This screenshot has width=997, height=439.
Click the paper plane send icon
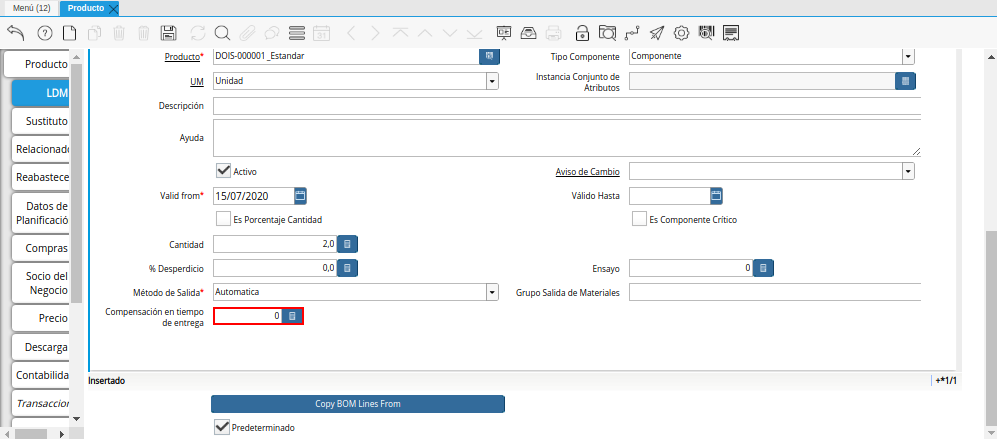[656, 32]
